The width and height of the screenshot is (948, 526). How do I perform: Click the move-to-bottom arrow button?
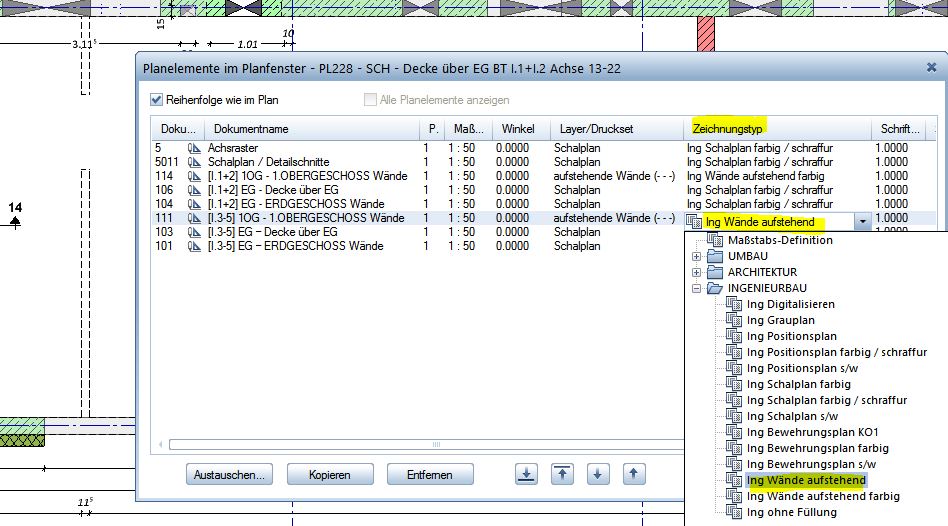click(528, 474)
